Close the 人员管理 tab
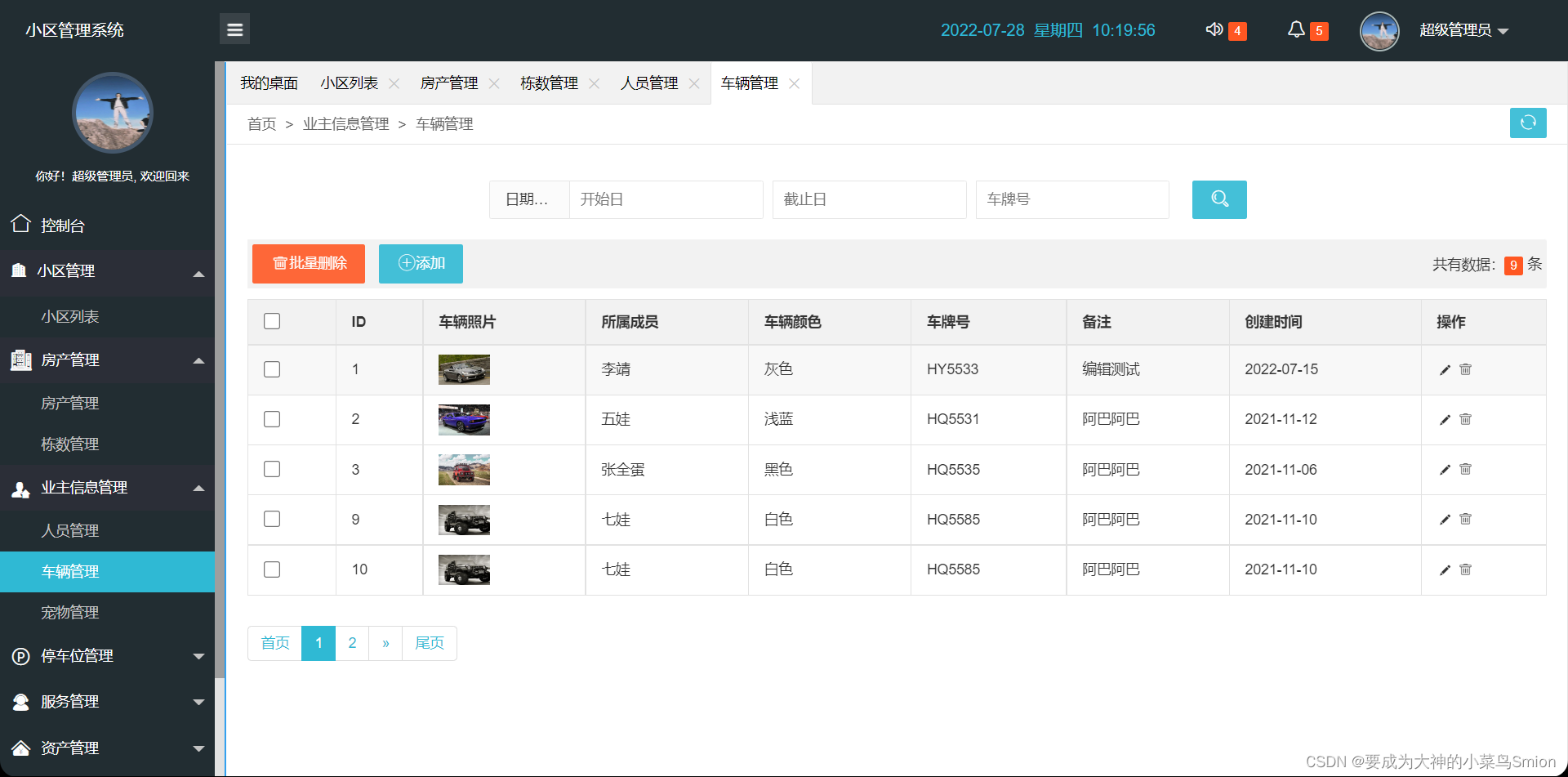This screenshot has height=777, width=1568. [694, 83]
